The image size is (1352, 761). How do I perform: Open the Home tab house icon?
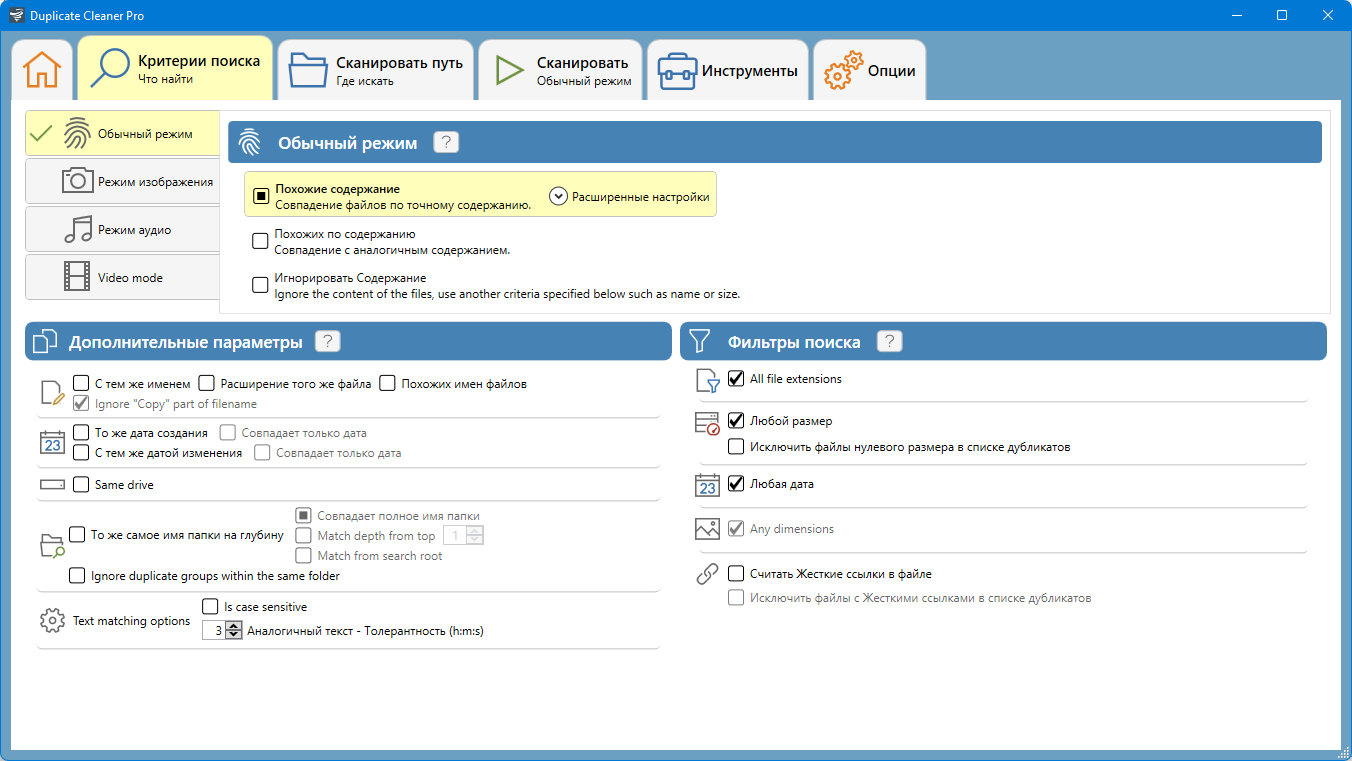click(42, 70)
